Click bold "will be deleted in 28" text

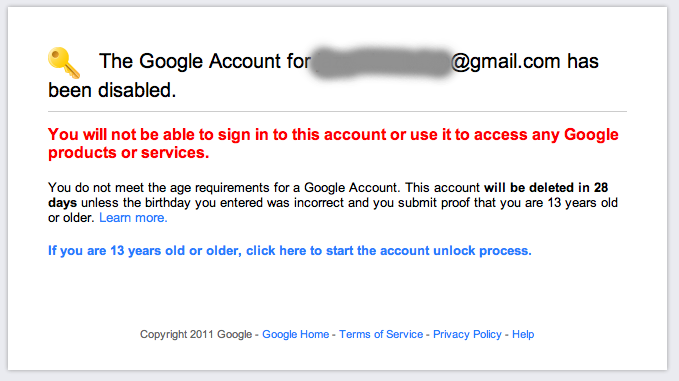[x=546, y=187]
